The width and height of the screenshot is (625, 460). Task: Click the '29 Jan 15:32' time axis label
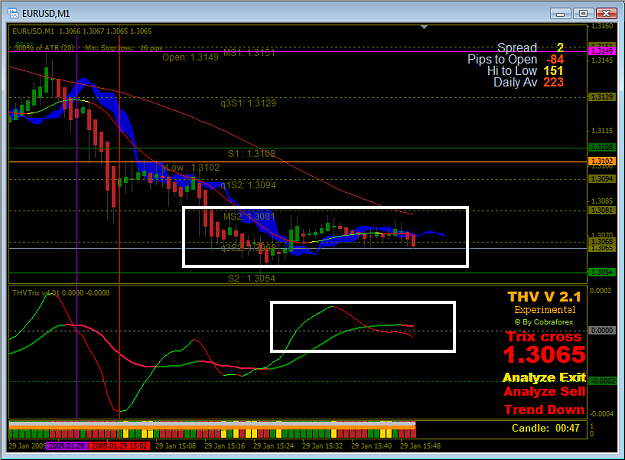(x=323, y=446)
